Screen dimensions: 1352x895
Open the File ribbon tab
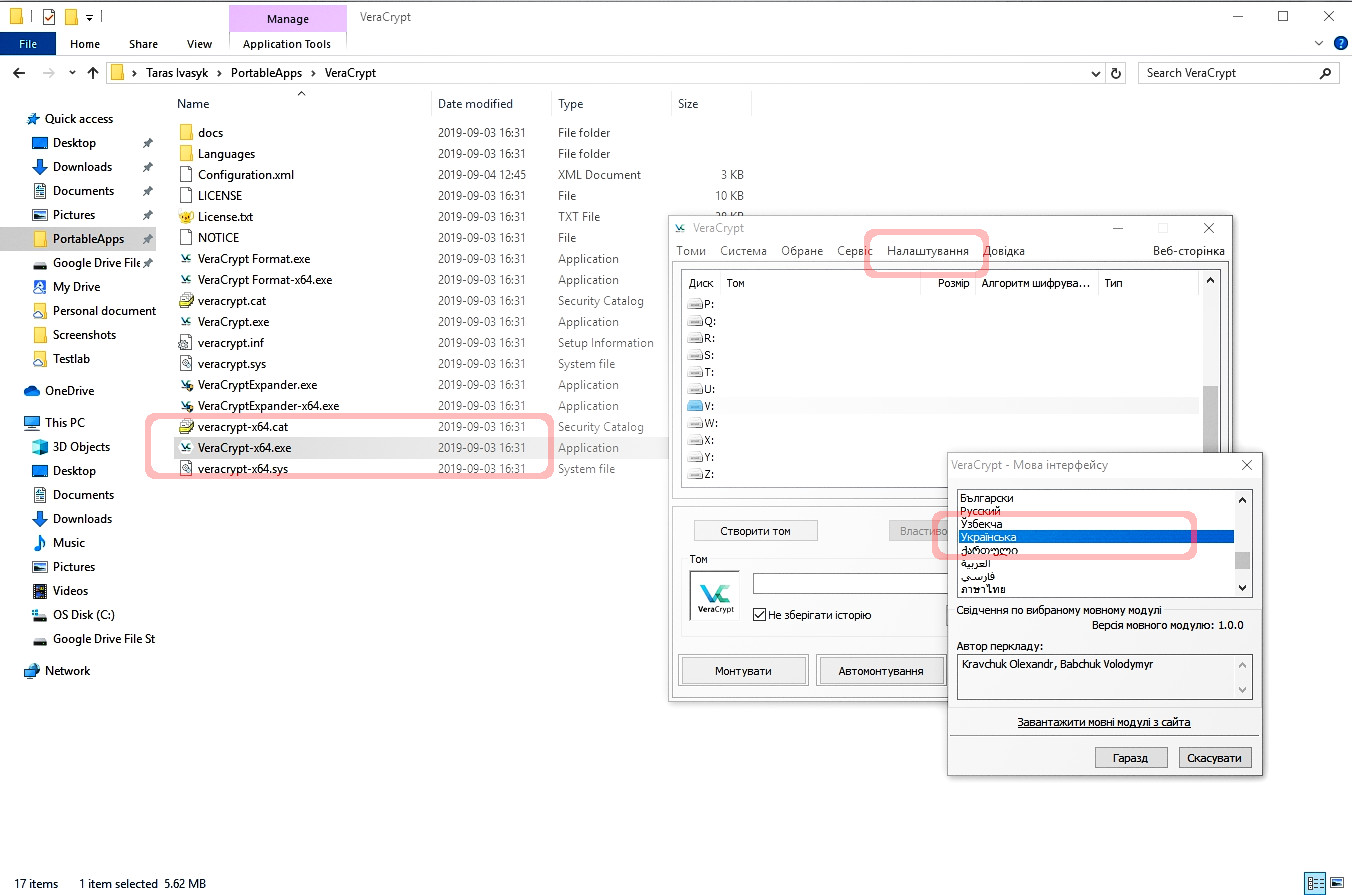[28, 43]
